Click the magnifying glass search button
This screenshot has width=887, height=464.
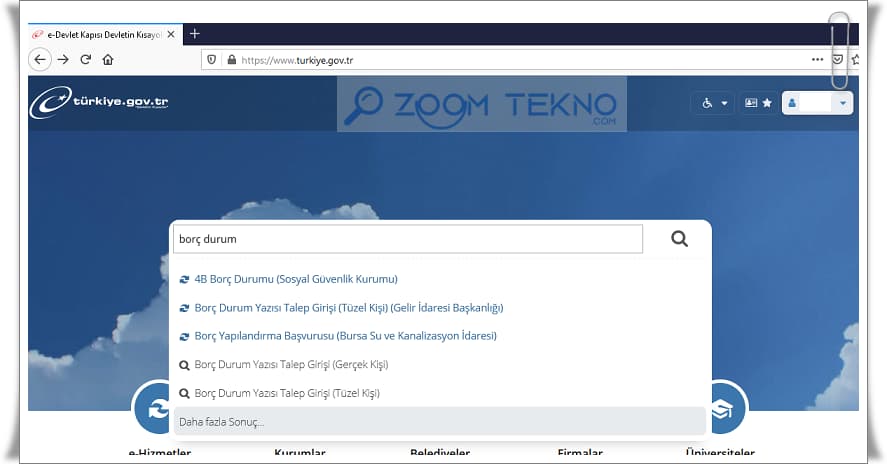[679, 239]
